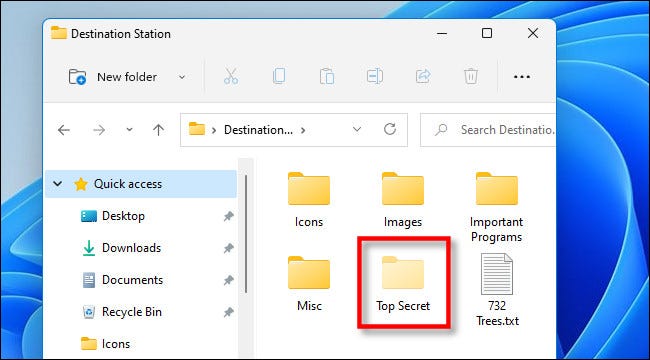This screenshot has width=650, height=360.
Task: Click the Rename icon in toolbar
Action: click(375, 77)
